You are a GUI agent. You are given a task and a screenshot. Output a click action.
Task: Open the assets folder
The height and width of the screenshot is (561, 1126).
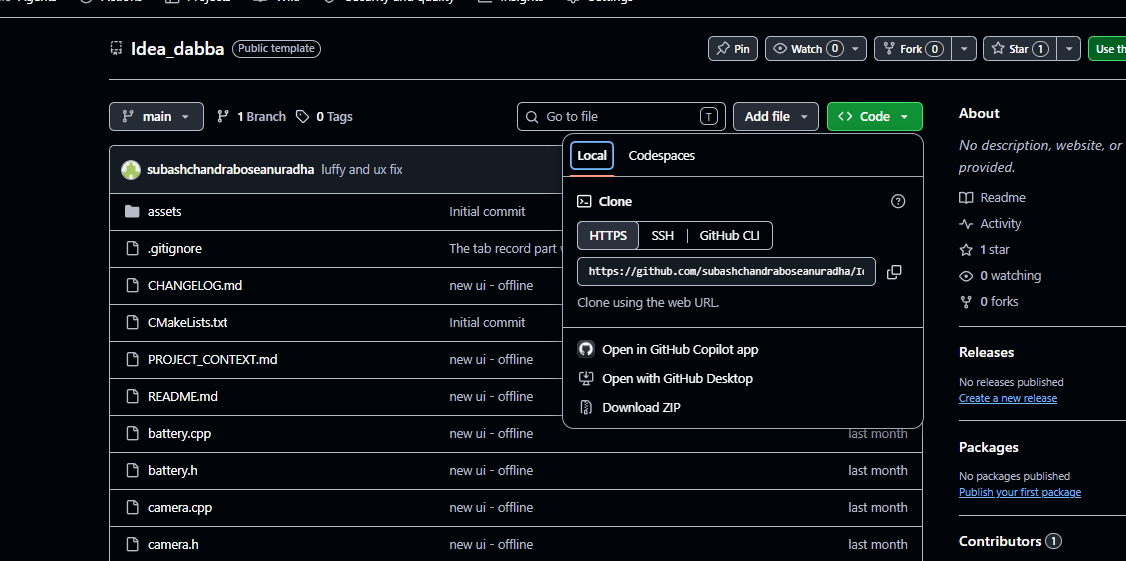tap(164, 212)
